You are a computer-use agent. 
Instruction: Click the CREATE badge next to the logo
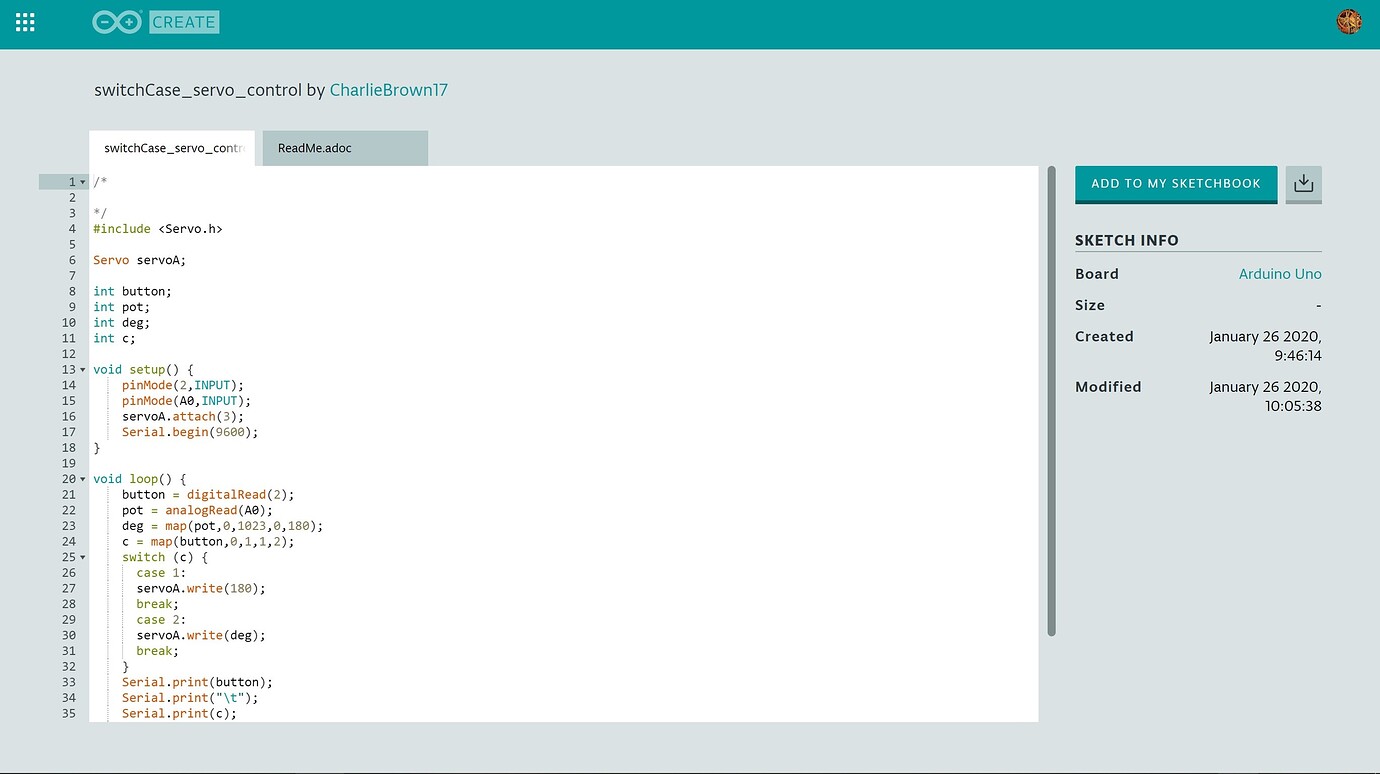tap(184, 20)
